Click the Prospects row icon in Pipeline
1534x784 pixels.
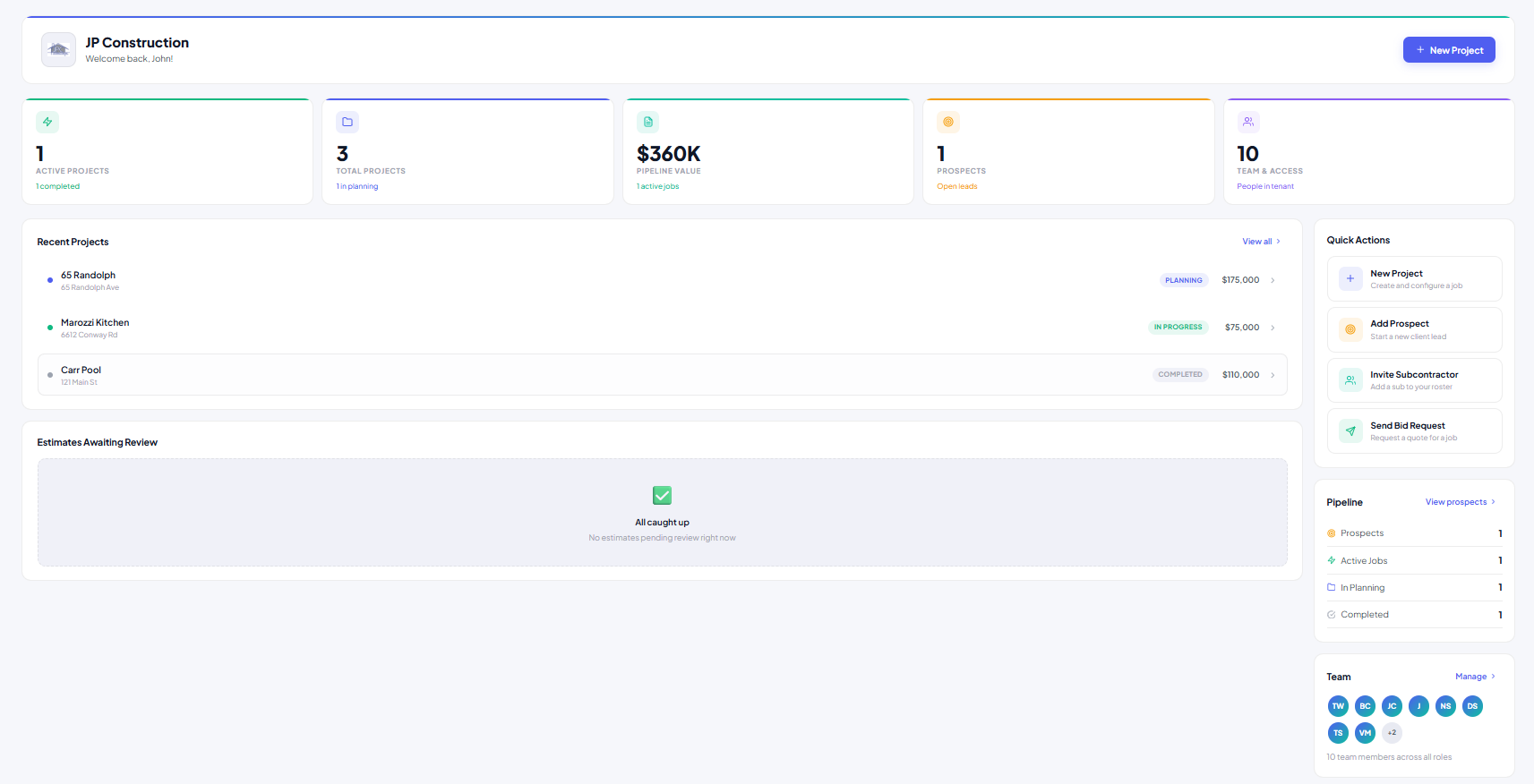click(x=1332, y=533)
